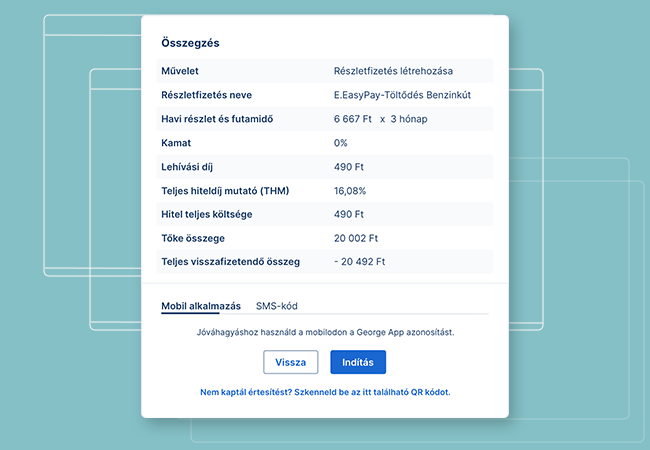Select the Teljes visszafizetendő összeg label

230,262
